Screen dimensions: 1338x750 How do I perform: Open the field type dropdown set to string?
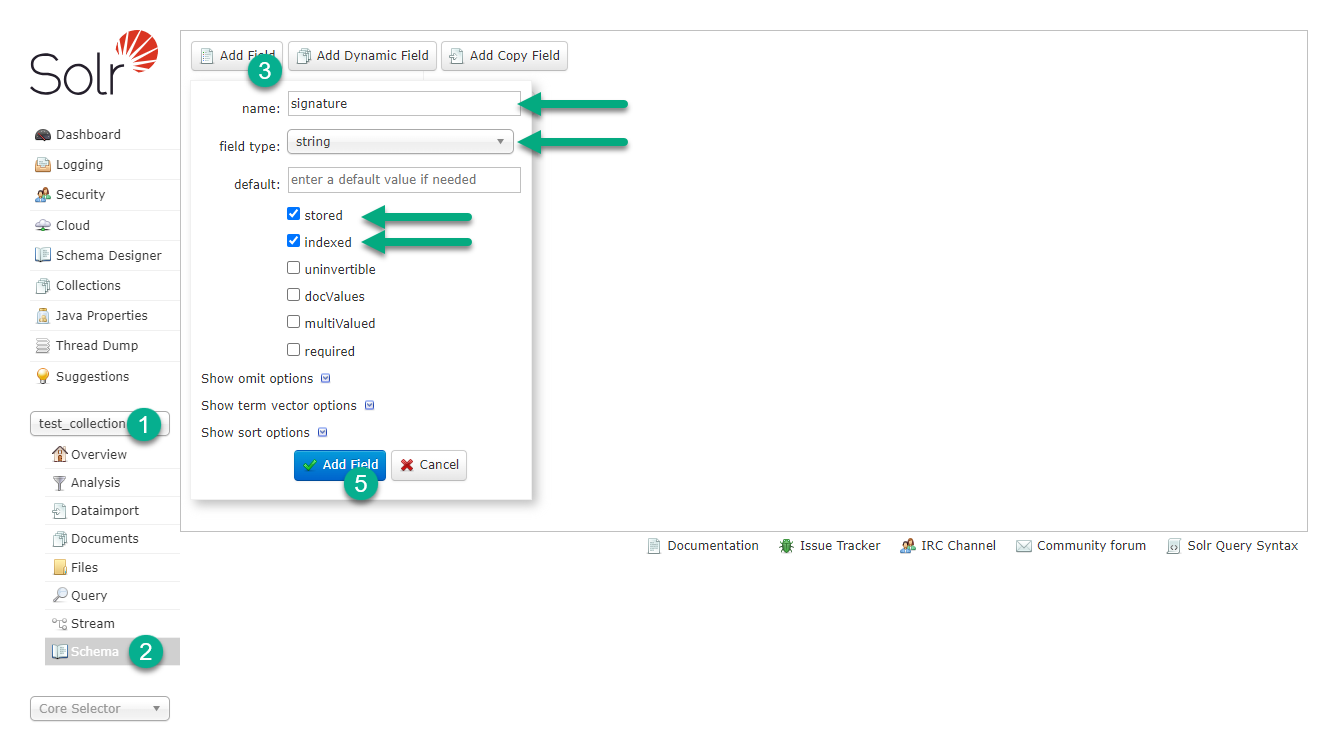point(400,142)
